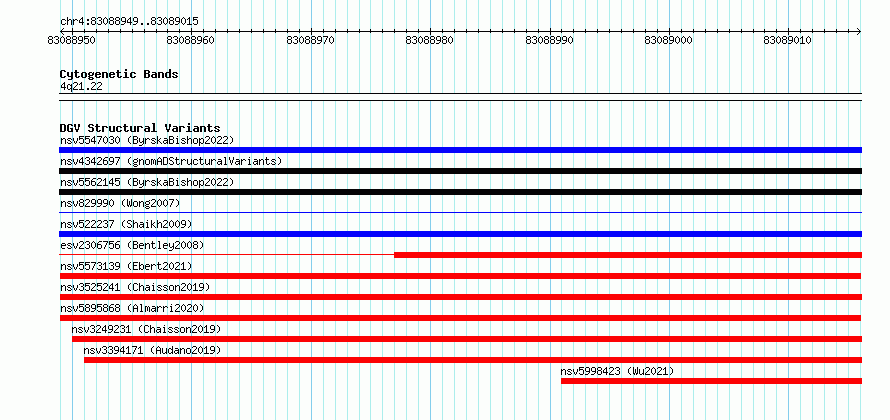Click the nsv5998423 (Wu2021) label
The height and width of the screenshot is (420, 890).
tap(617, 371)
